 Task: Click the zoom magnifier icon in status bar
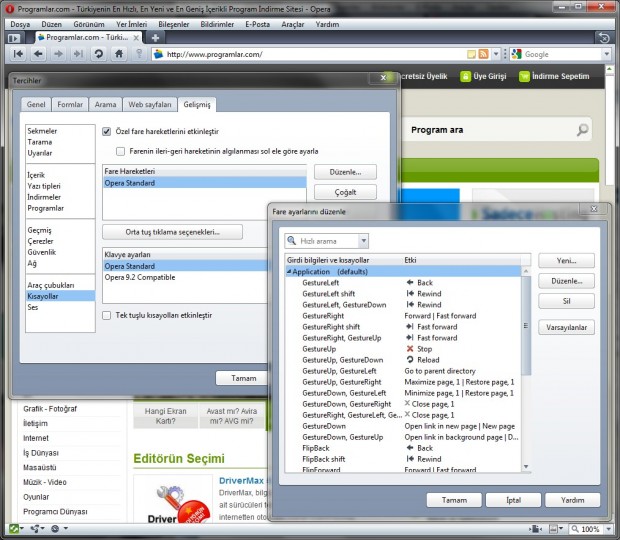[575, 529]
